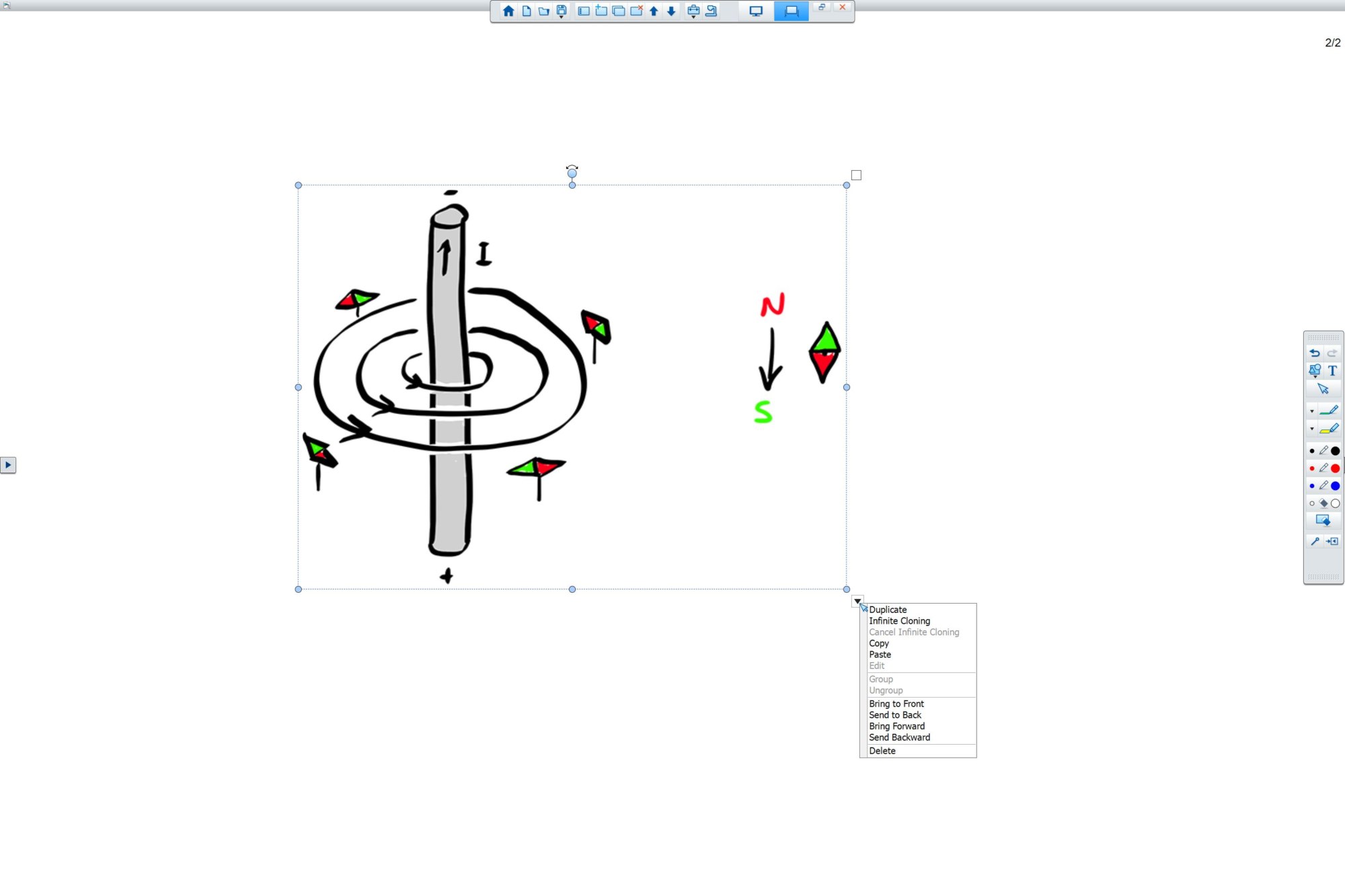Expand the left edge side panel arrow
Viewport: 1345px width, 896px height.
point(9,465)
